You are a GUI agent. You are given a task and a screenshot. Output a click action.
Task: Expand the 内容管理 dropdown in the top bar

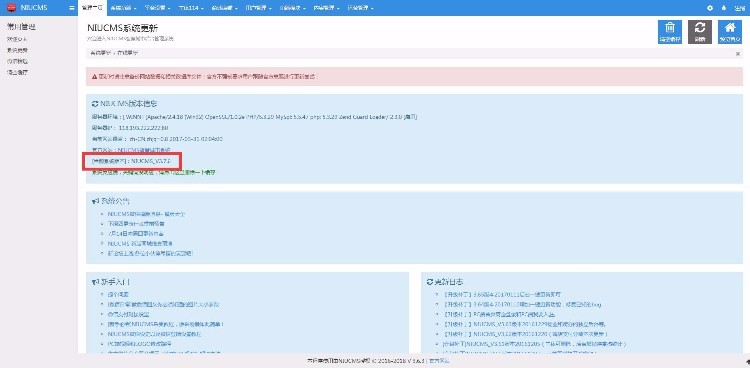point(327,8)
